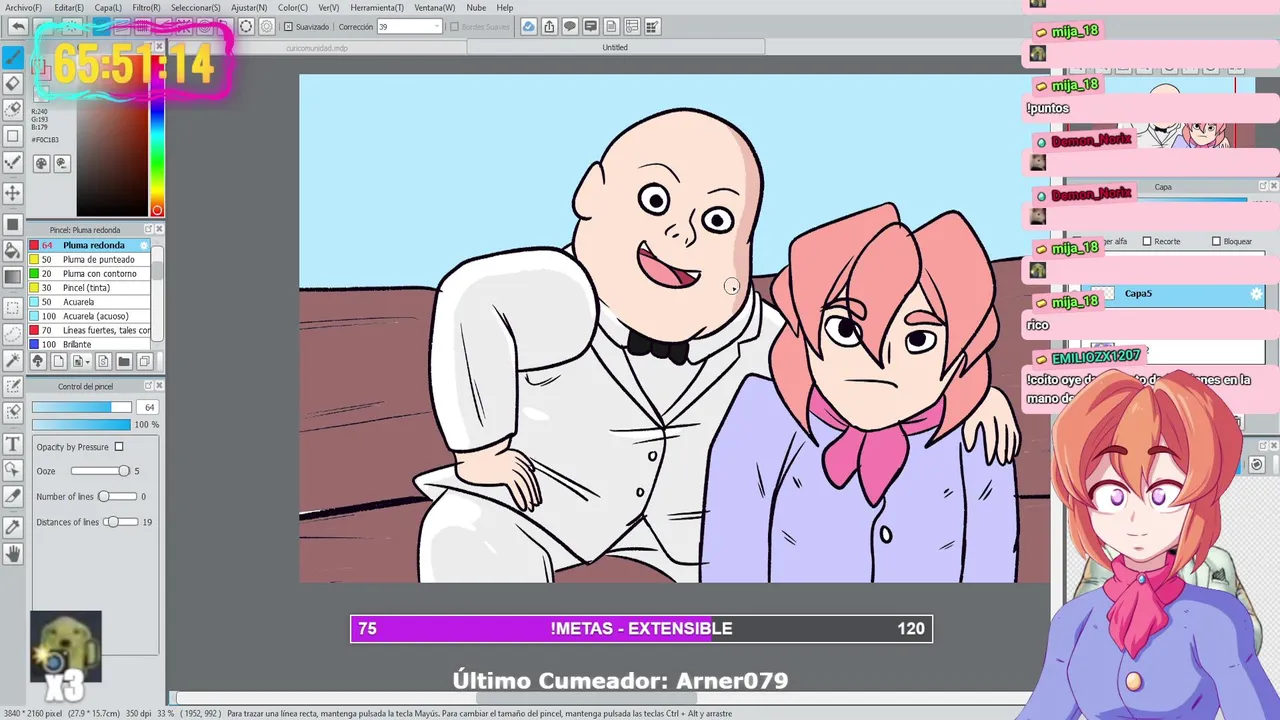Toggle the Bordes Suaves checkbox

(454, 27)
